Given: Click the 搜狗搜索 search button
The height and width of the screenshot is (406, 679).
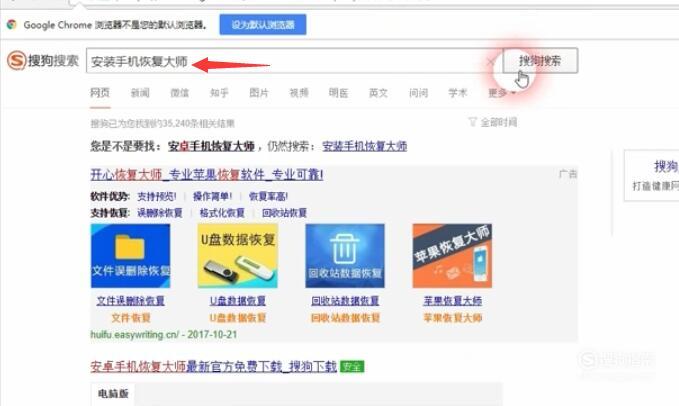Looking at the screenshot, I should [540, 61].
